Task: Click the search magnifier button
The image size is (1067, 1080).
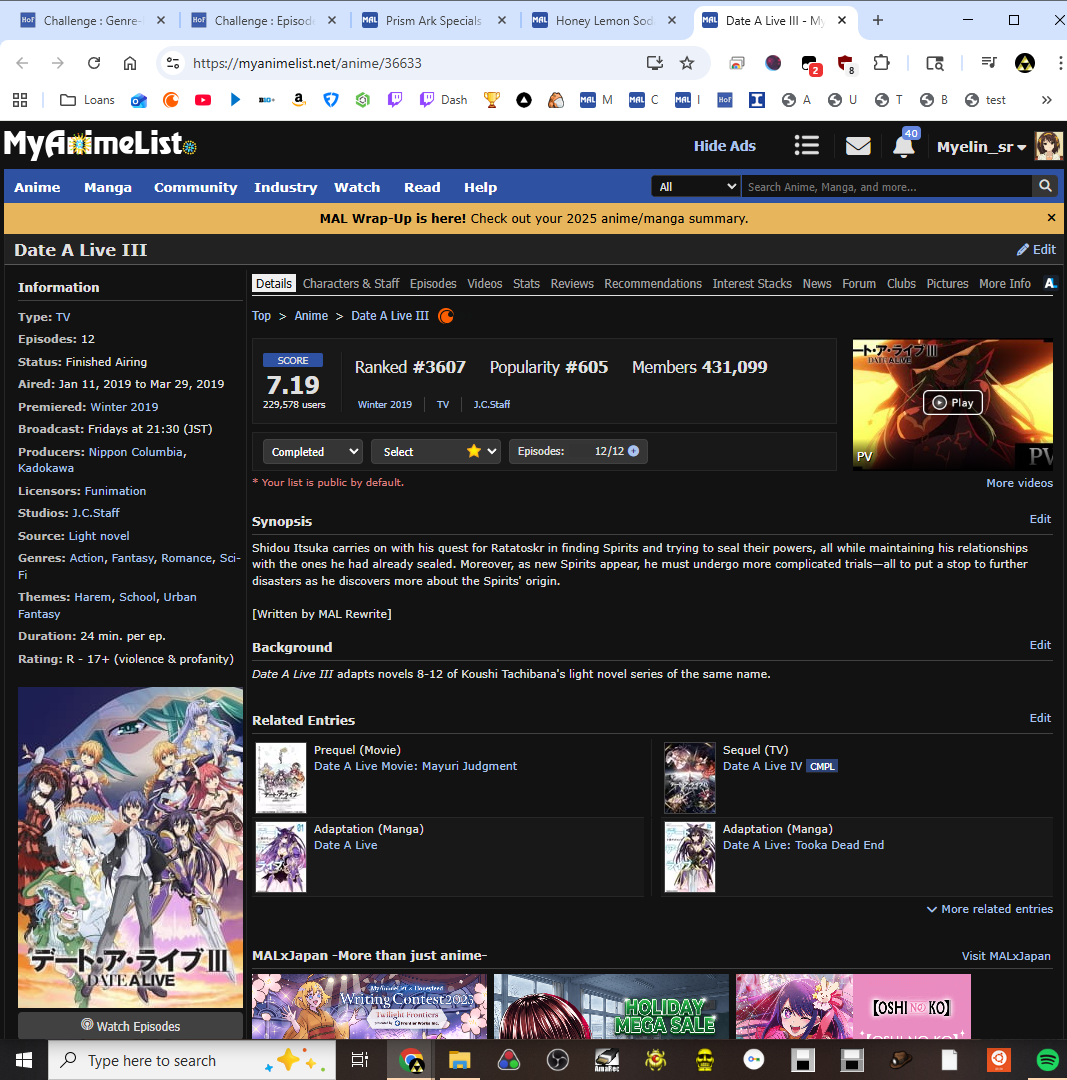Action: tap(1045, 186)
